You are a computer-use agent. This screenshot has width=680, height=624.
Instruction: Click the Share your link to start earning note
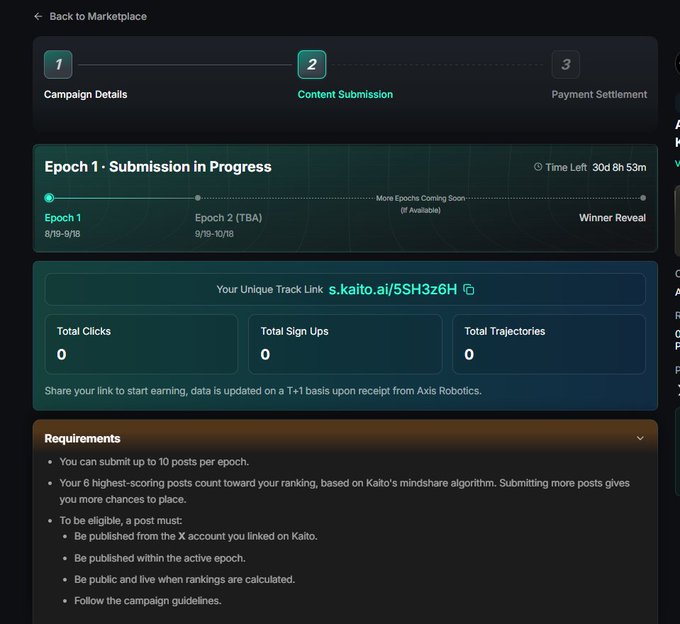pyautogui.click(x=263, y=391)
